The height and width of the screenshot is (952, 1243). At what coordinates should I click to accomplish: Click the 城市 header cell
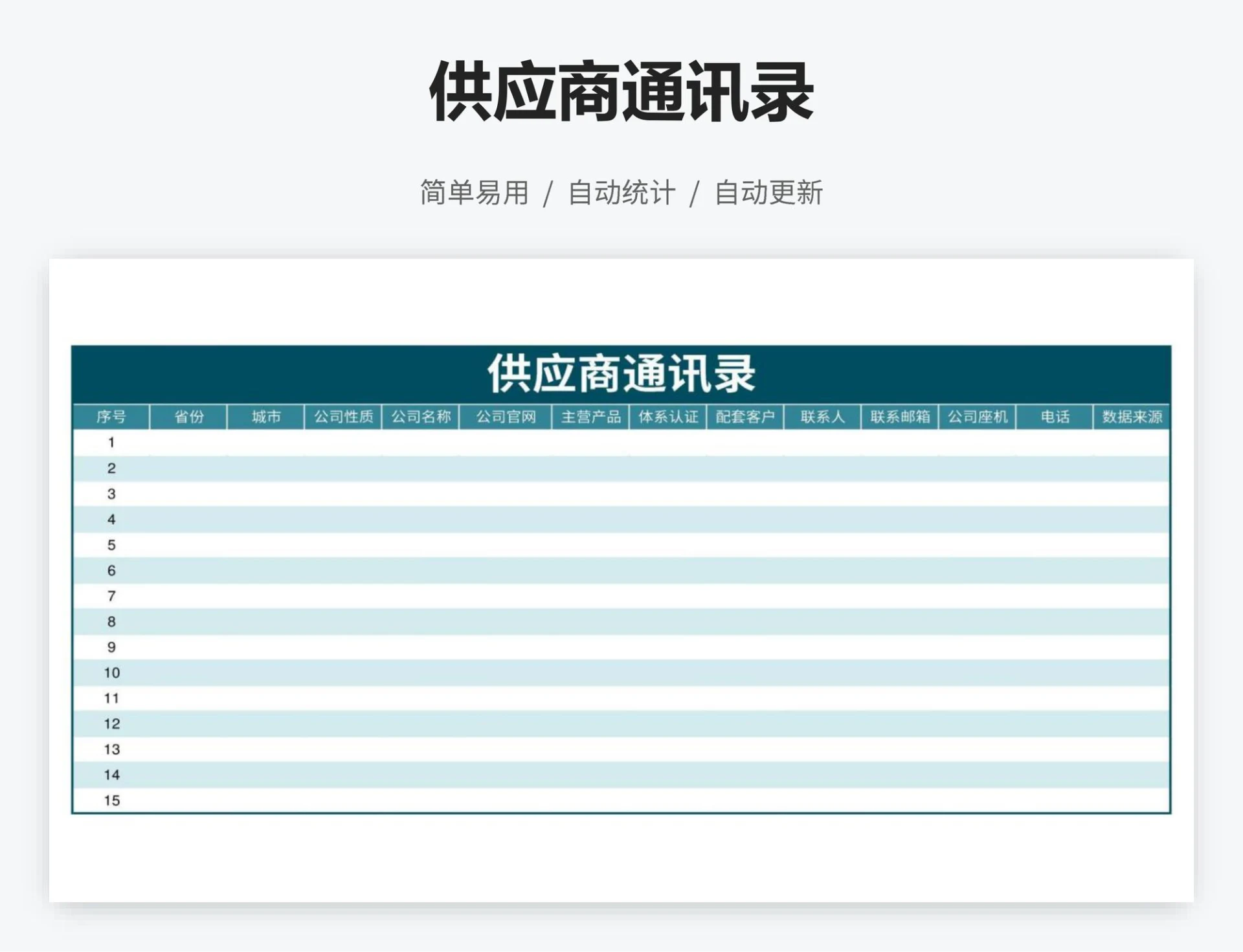pyautogui.click(x=265, y=417)
